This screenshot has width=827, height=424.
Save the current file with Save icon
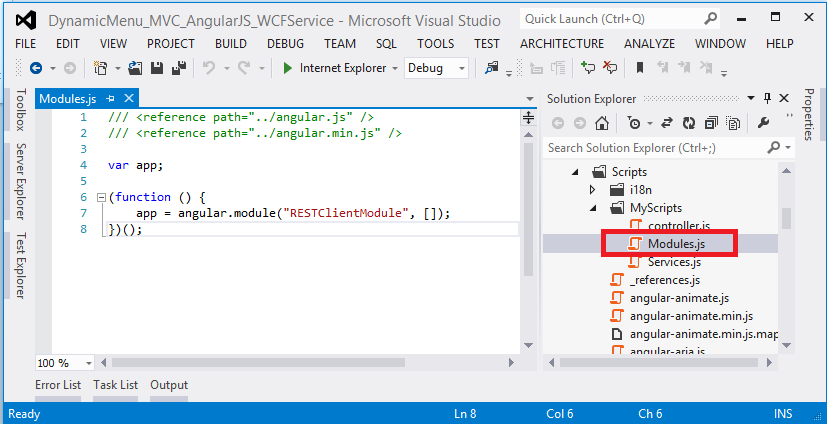[x=157, y=68]
